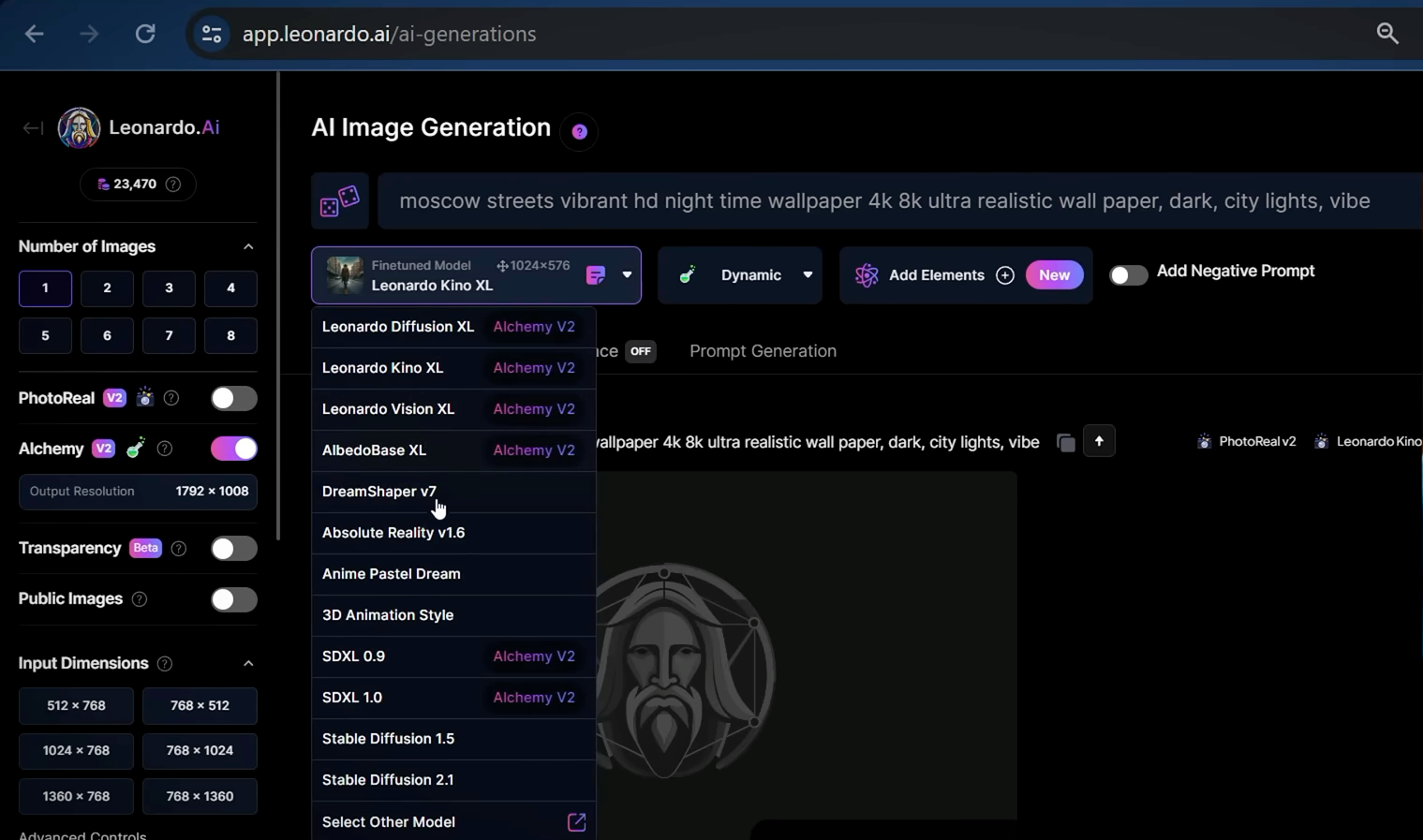Click the zoom magnifier icon in address bar

click(1387, 34)
